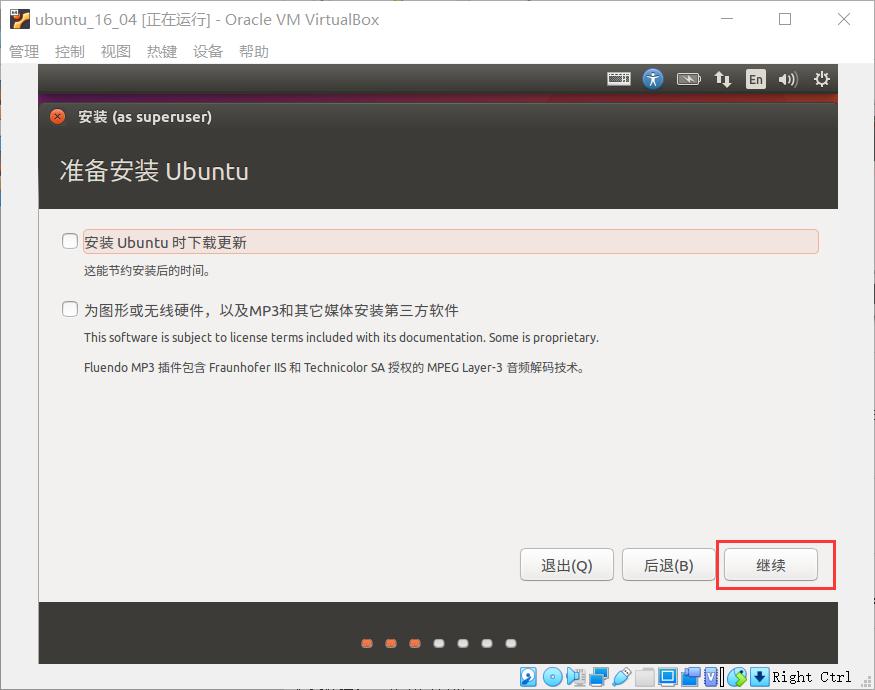Open the 管理 menu
Screen dimensions: 875x690
click(x=24, y=51)
